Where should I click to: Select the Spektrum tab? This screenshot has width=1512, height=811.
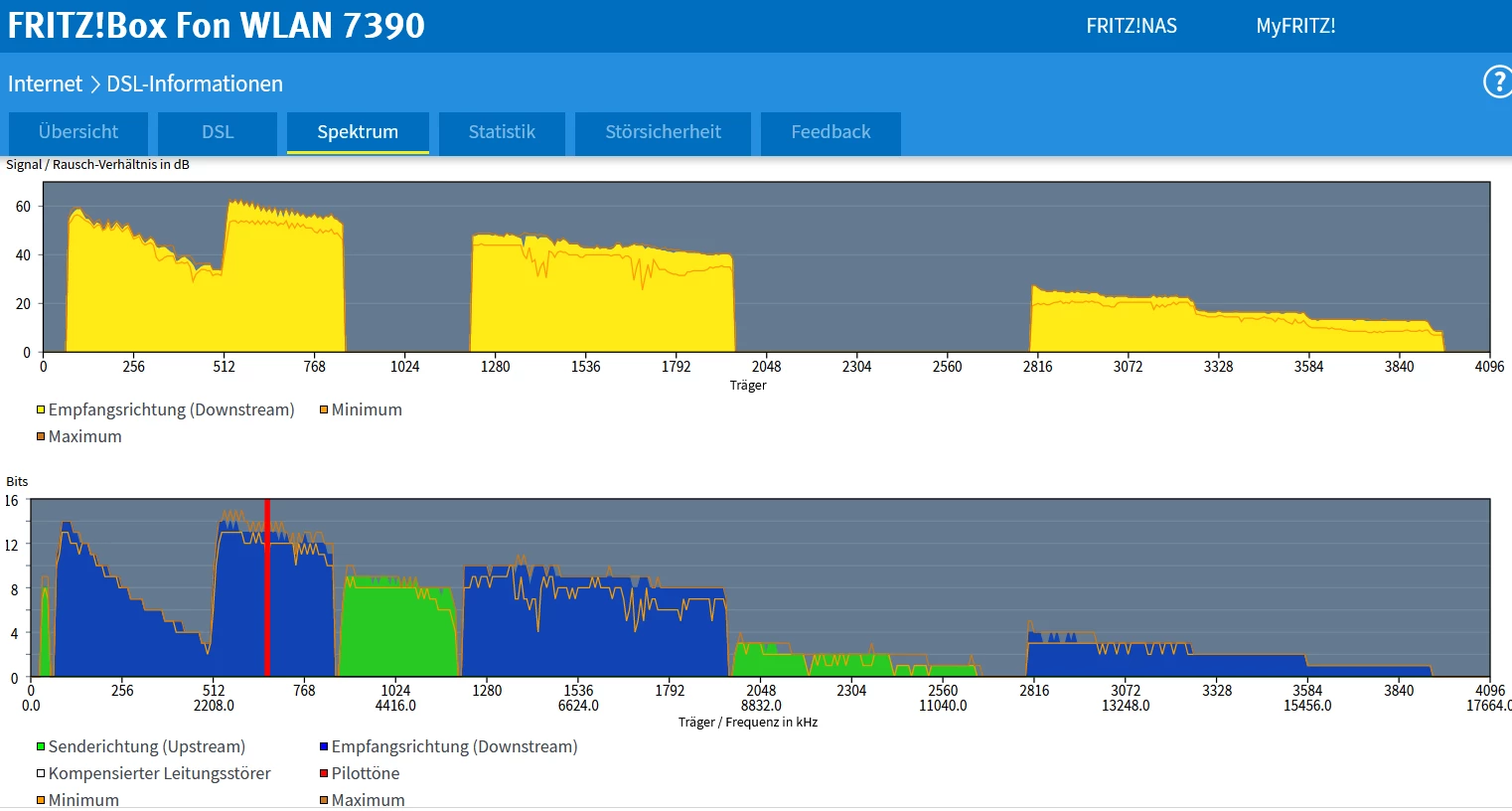(358, 132)
